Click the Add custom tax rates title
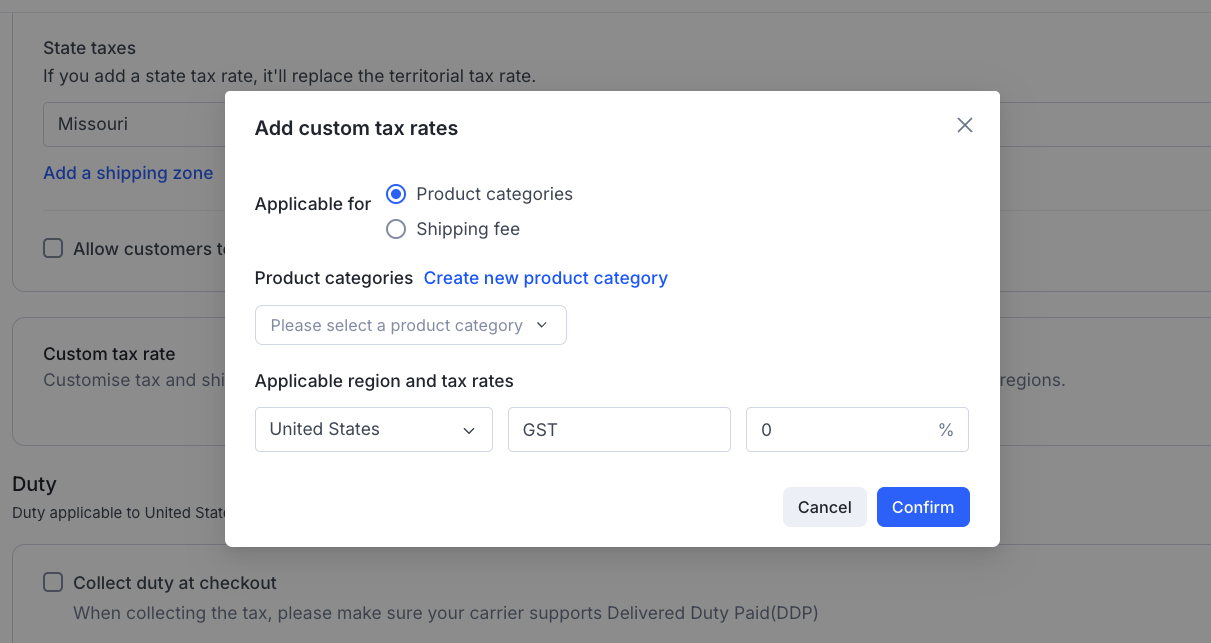Image resolution: width=1211 pixels, height=643 pixels. [356, 128]
